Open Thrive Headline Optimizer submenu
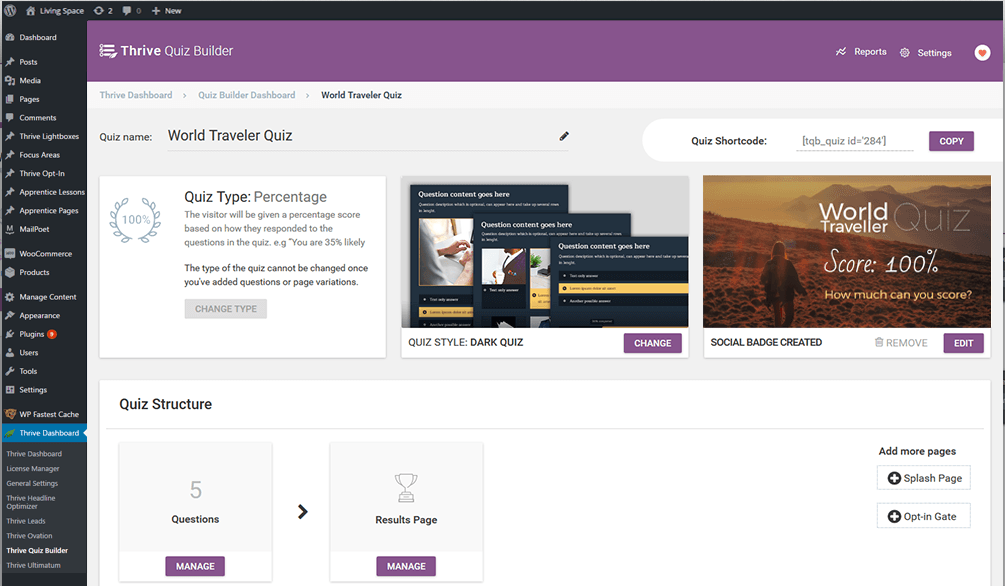Viewport: 1005px width, 586px height. click(31, 502)
